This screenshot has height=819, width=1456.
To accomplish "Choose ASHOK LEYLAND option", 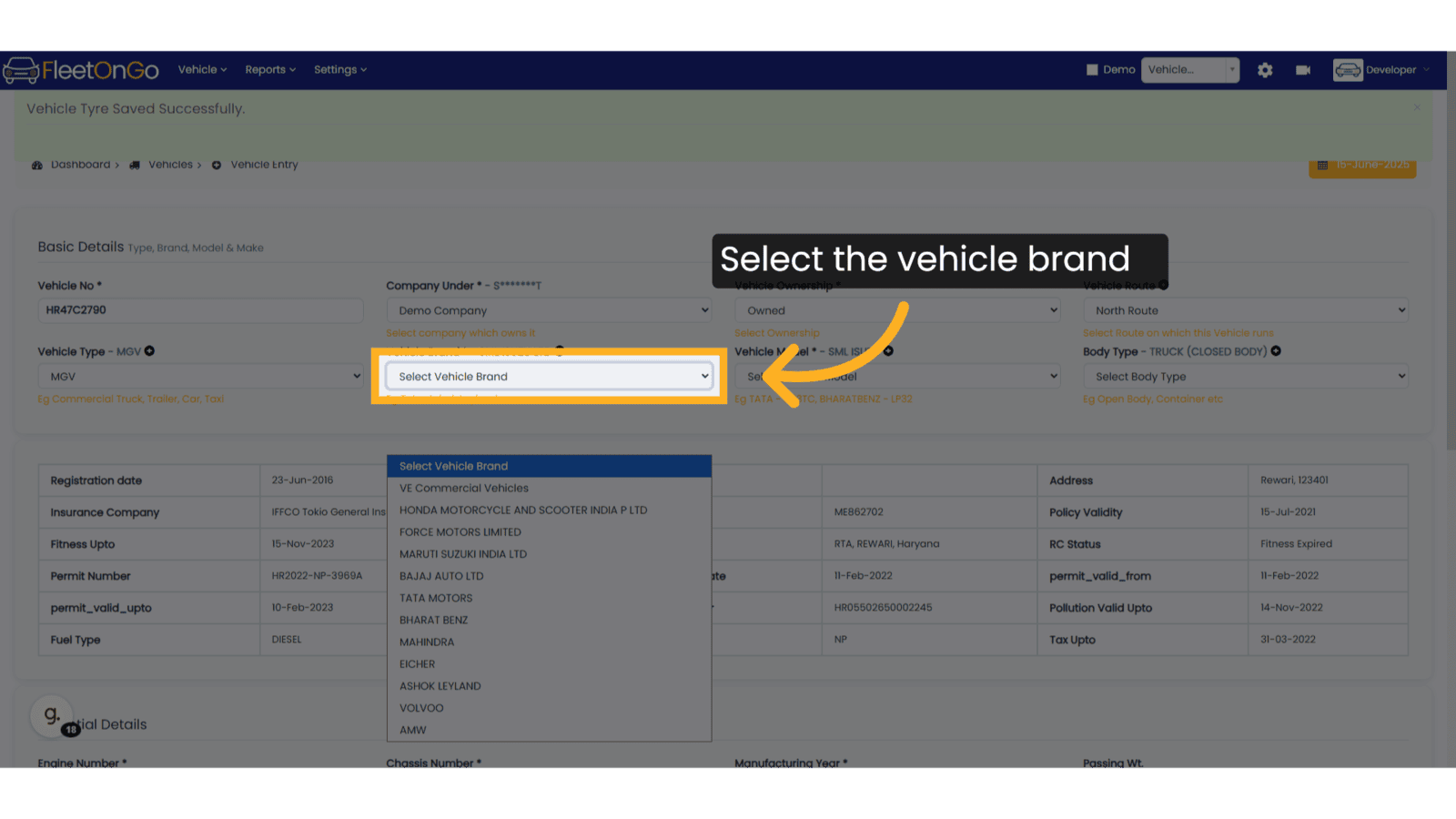I will [550, 686].
